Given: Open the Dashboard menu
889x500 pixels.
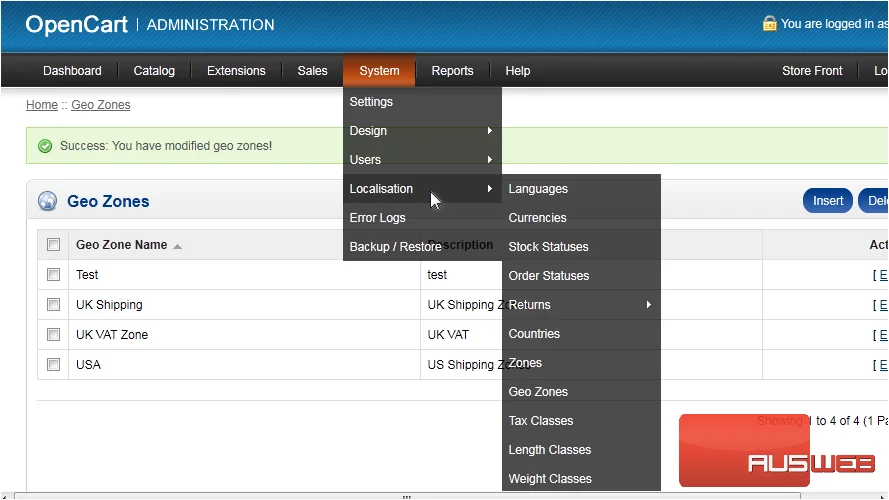Looking at the screenshot, I should click(x=73, y=71).
